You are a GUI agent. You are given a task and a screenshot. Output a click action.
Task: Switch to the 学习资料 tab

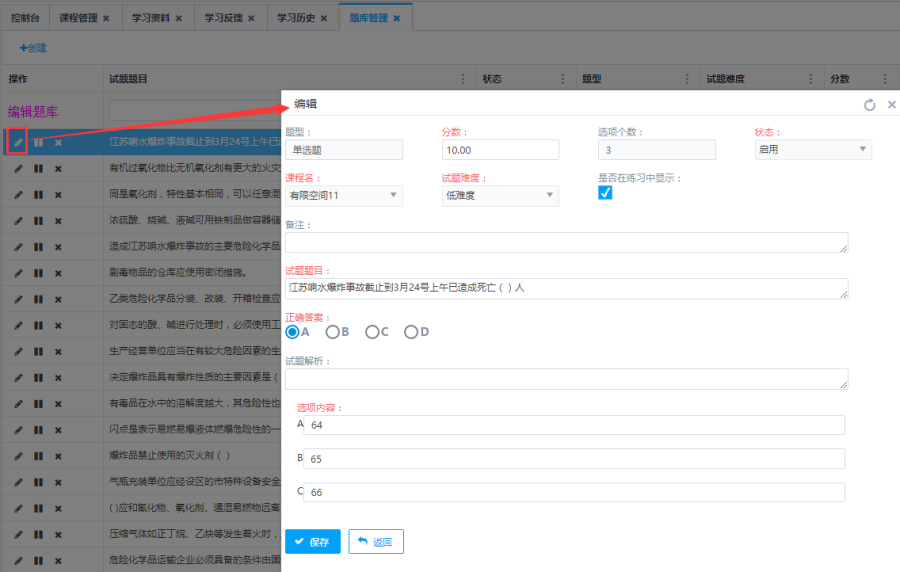click(151, 18)
